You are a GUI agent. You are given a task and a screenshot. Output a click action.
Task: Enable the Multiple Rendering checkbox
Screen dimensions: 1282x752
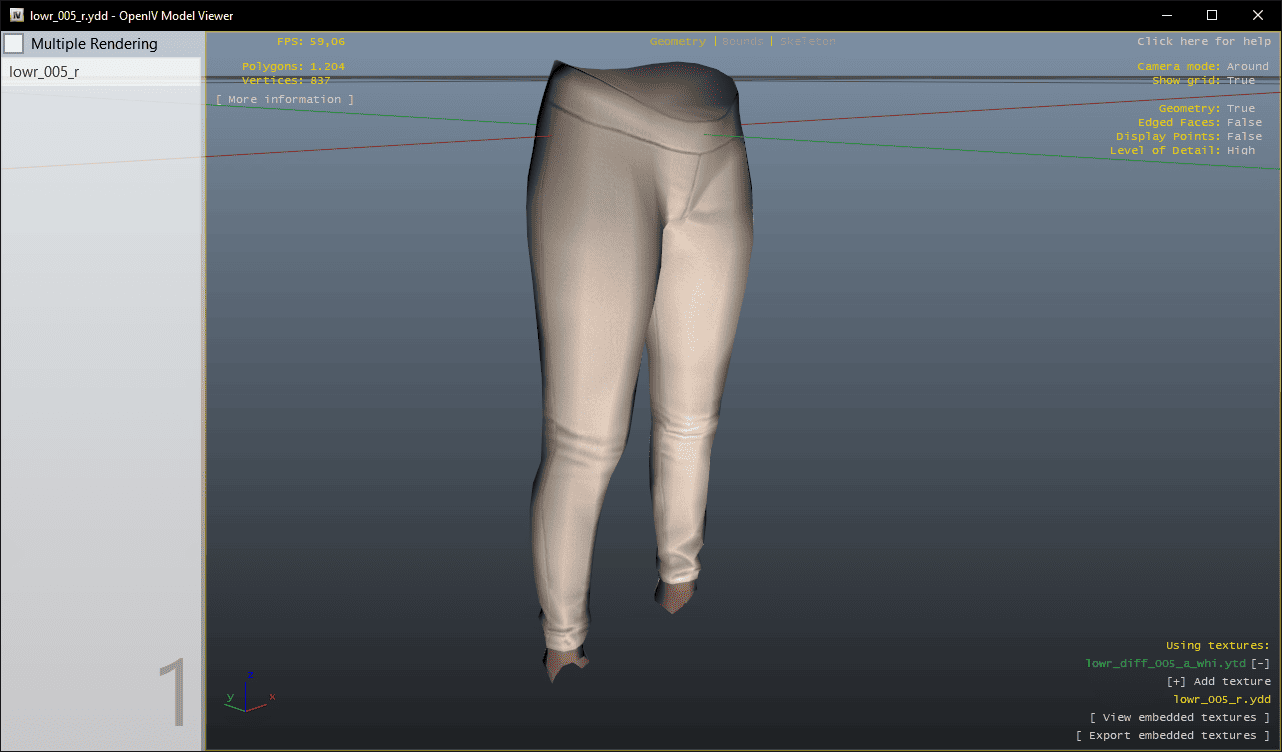click(x=14, y=44)
